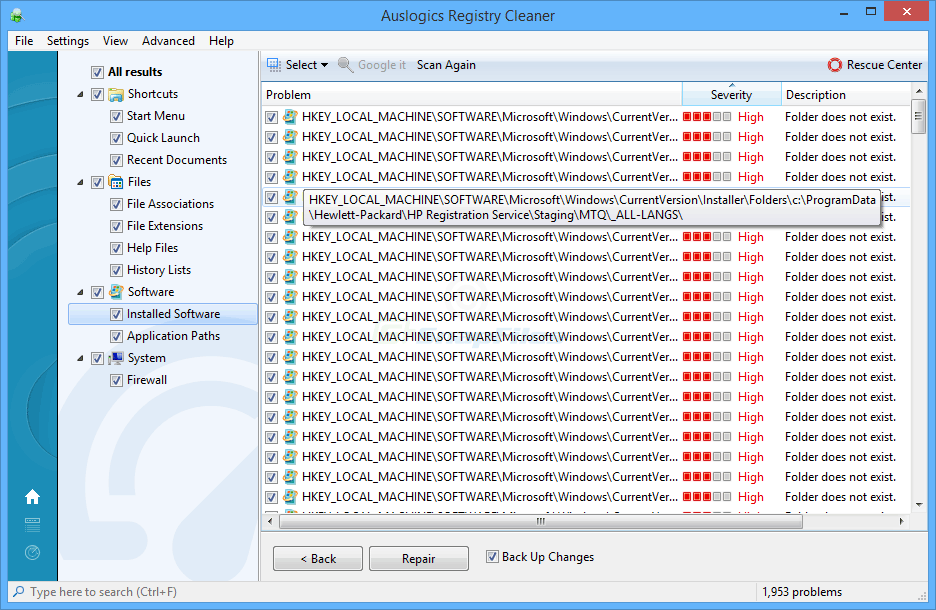
Task: Open the Advanced menu
Action: 168,41
